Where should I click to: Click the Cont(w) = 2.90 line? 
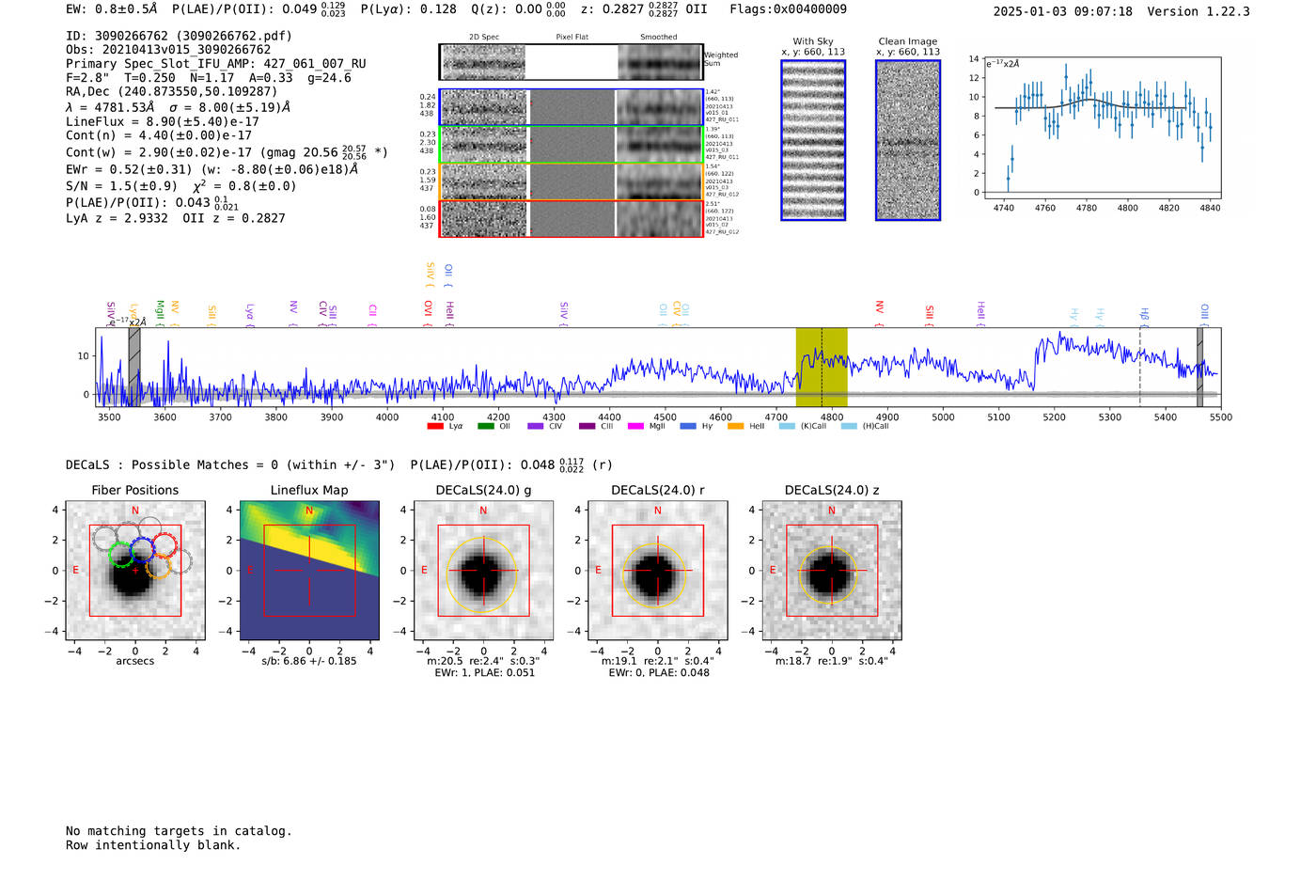(227, 151)
